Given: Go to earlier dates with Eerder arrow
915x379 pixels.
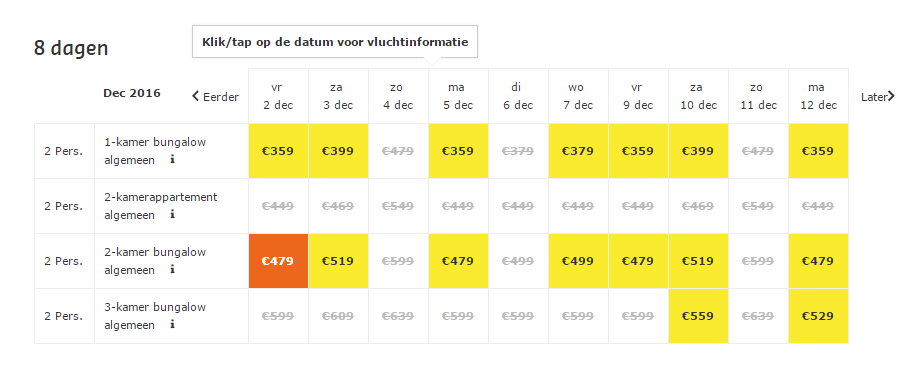Looking at the screenshot, I should pos(215,97).
